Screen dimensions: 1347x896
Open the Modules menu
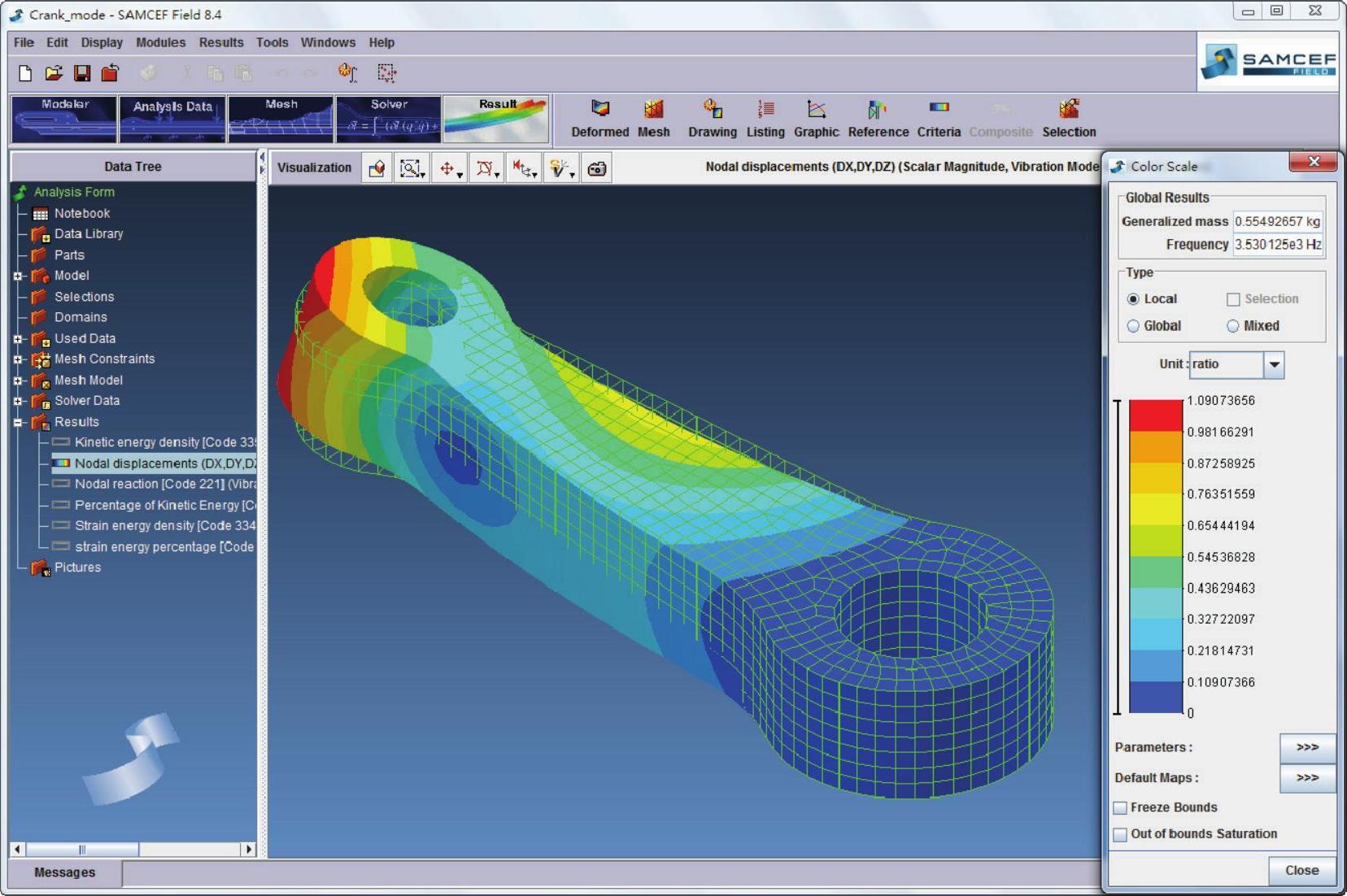click(x=160, y=42)
